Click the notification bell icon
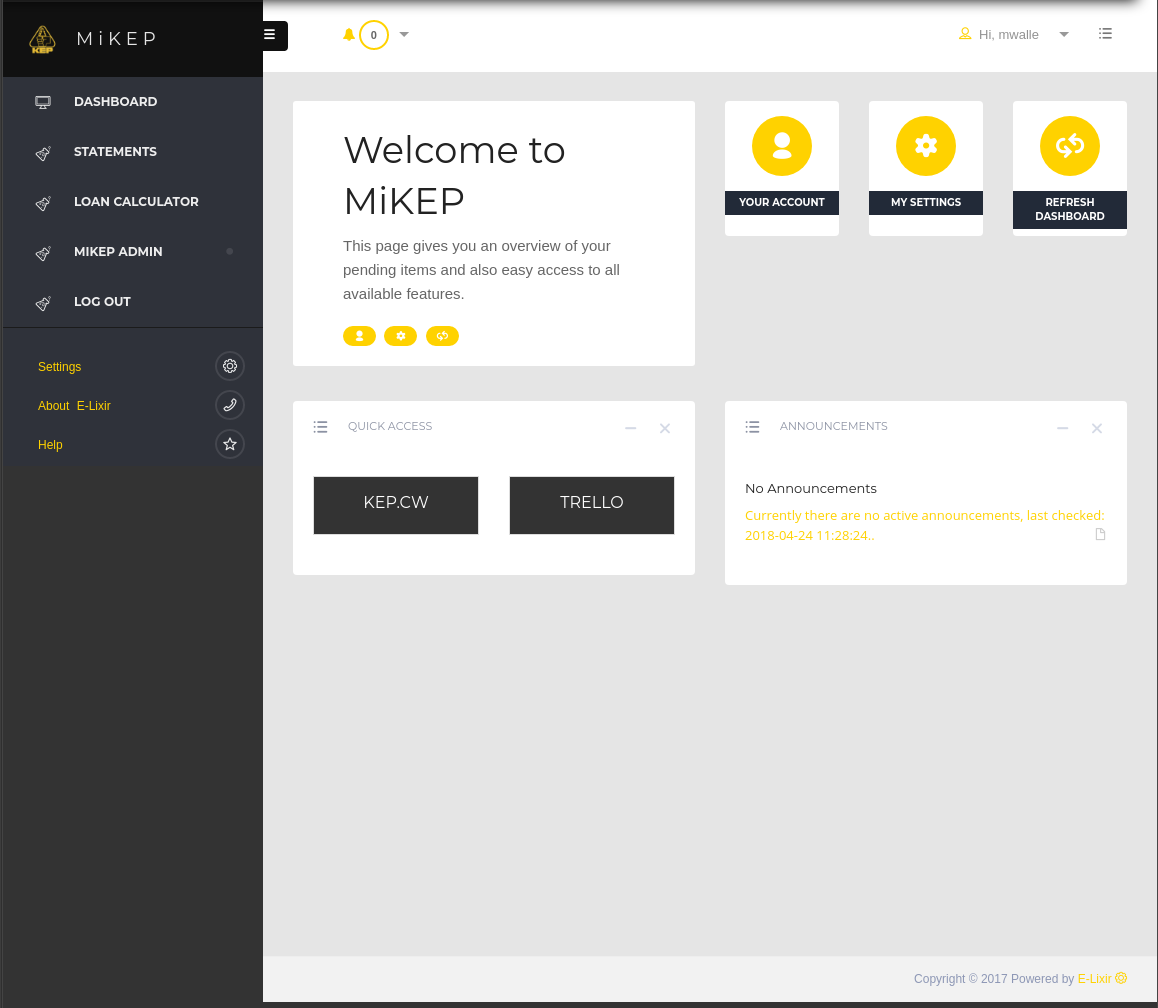The height and width of the screenshot is (1008, 1158). pyautogui.click(x=349, y=35)
